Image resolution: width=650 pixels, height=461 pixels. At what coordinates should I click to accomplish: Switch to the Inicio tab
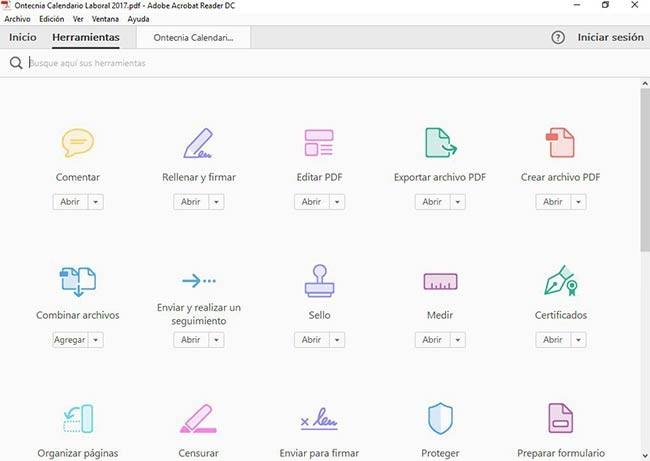23,37
